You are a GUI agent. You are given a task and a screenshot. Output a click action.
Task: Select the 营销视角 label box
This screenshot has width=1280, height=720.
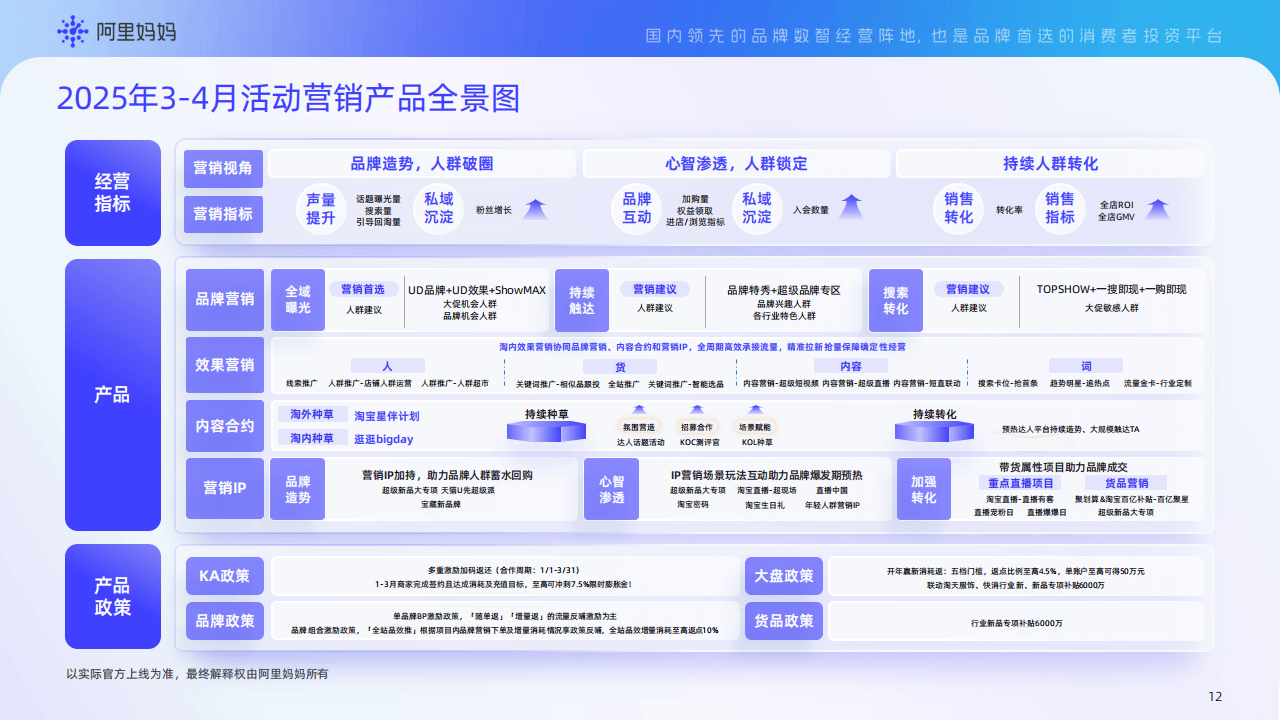coord(223,168)
